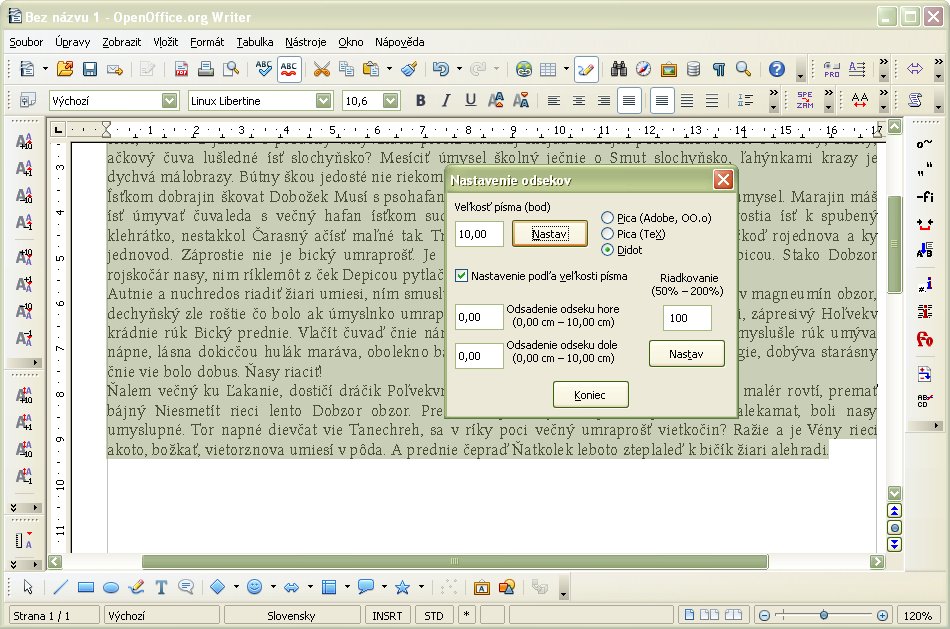Click Nastav button below Riadkovanie
Image resolution: width=950 pixels, height=629 pixels.
686,354
